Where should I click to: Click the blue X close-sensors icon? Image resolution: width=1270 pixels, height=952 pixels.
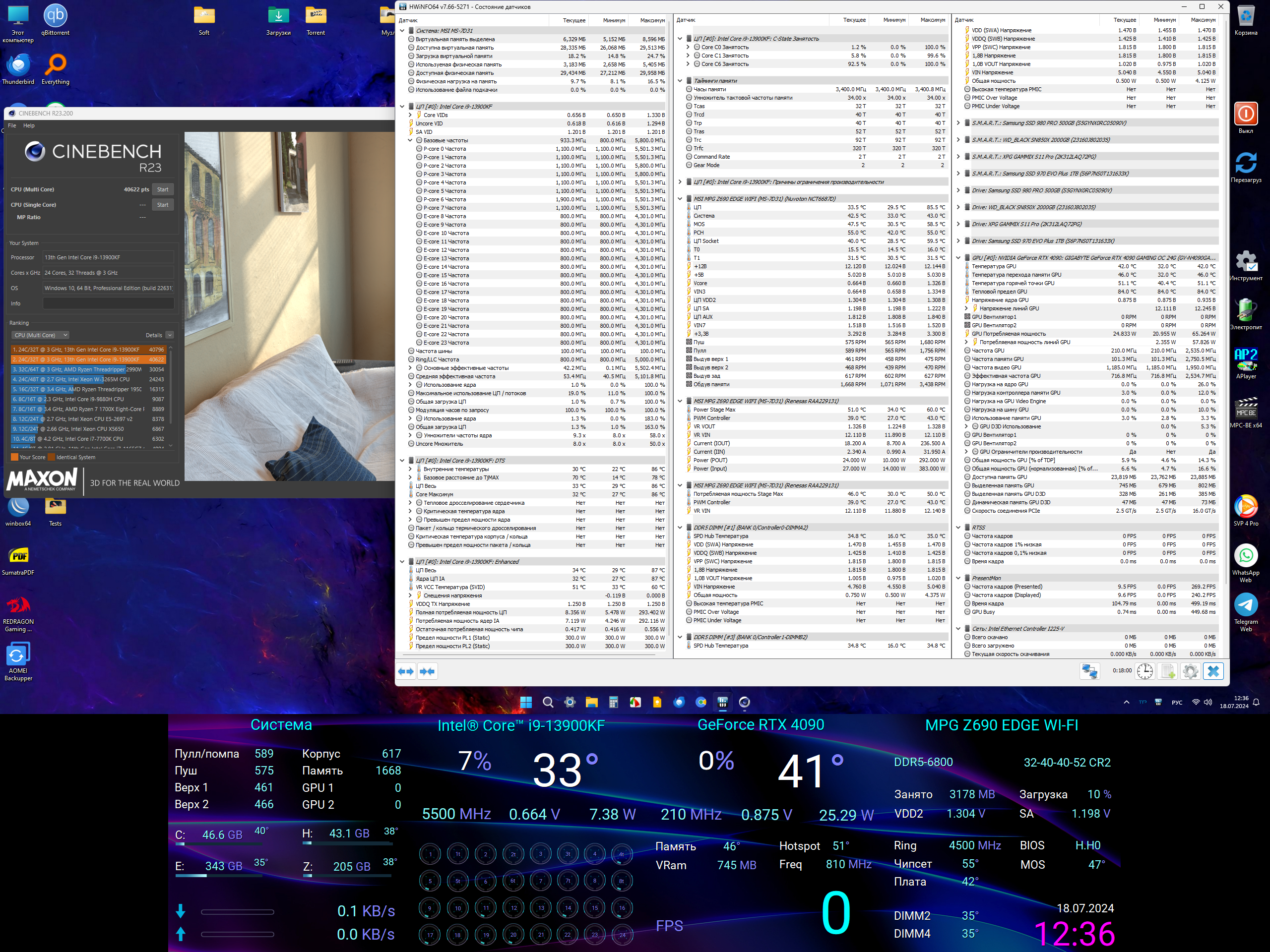(x=1213, y=671)
